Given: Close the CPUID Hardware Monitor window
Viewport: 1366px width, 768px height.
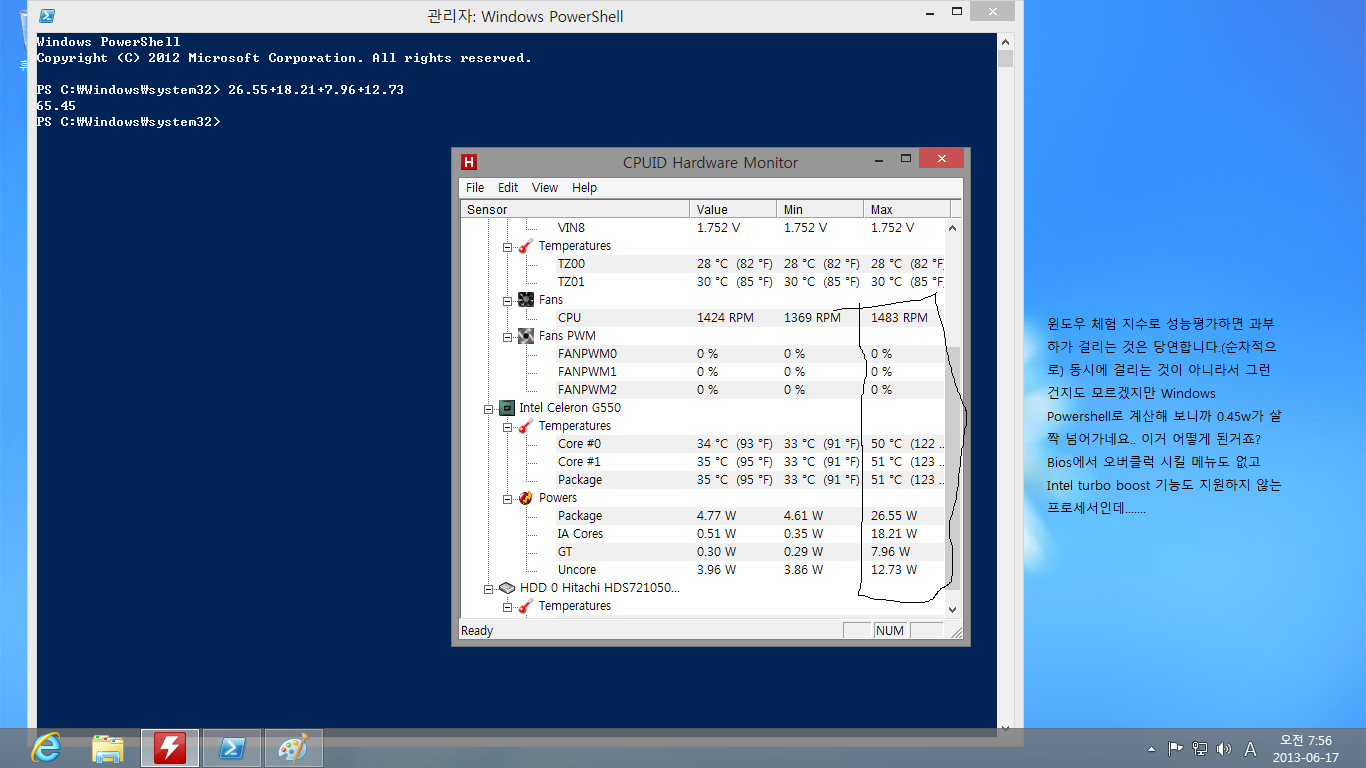Looking at the screenshot, I should (x=942, y=158).
